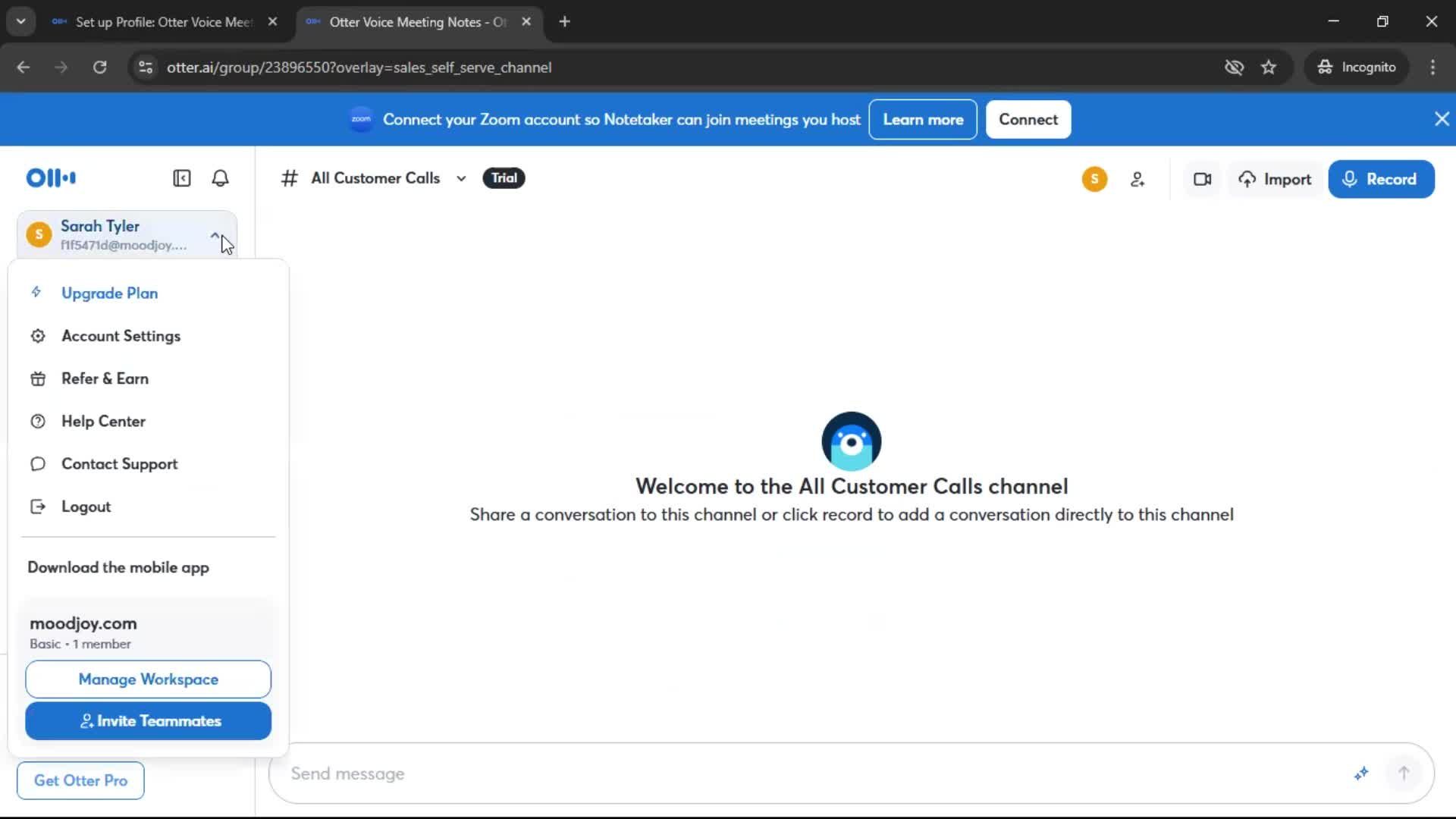Click the Otter logo in sidebar
Image resolution: width=1456 pixels, height=819 pixels.
click(x=51, y=178)
